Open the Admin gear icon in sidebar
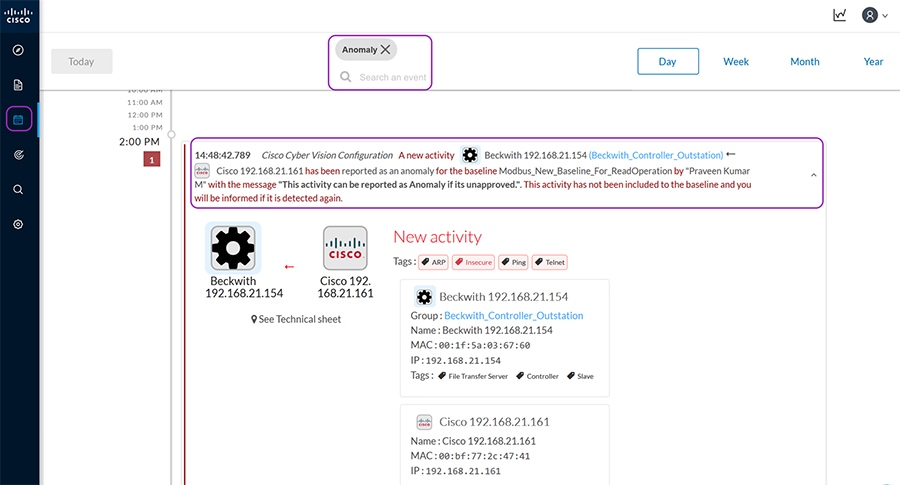This screenshot has height=485, width=900. (x=18, y=224)
